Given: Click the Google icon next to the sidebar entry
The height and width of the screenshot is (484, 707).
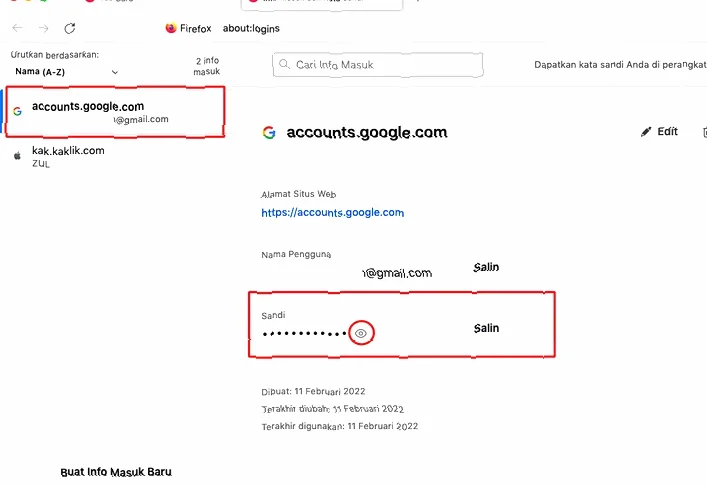Looking at the screenshot, I should [x=17, y=111].
